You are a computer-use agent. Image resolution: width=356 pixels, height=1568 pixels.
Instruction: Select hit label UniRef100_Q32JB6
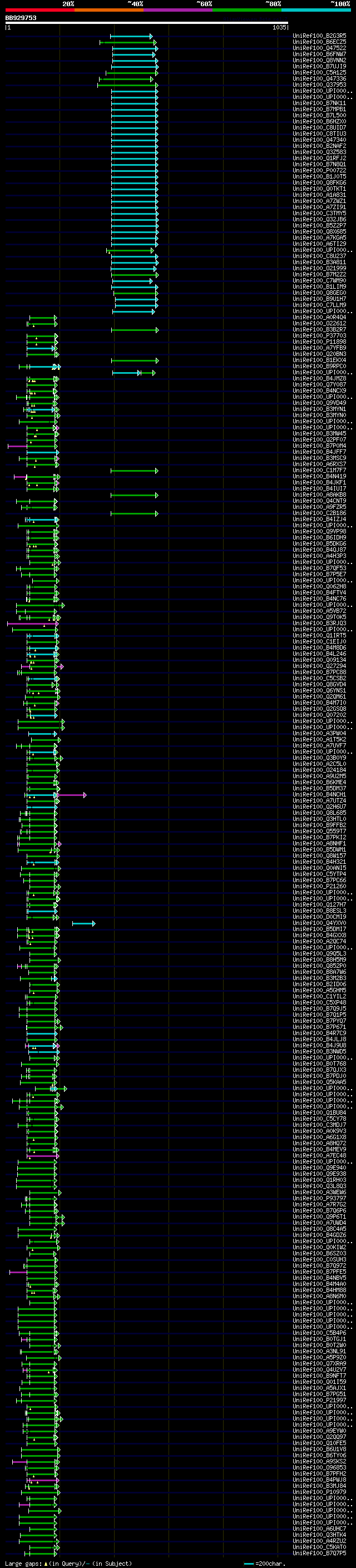[319, 219]
